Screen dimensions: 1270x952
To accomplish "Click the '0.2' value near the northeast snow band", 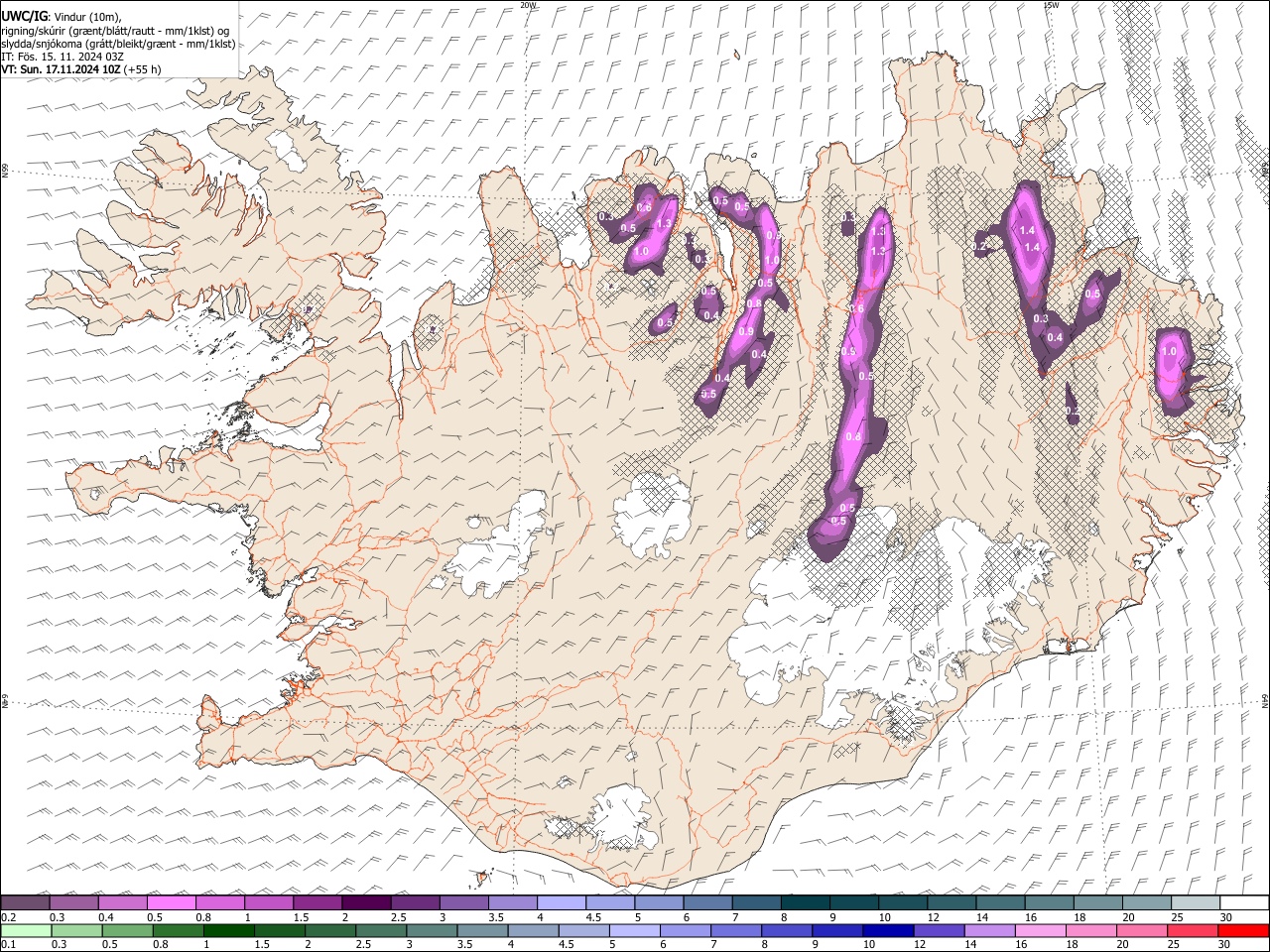I will point(980,247).
